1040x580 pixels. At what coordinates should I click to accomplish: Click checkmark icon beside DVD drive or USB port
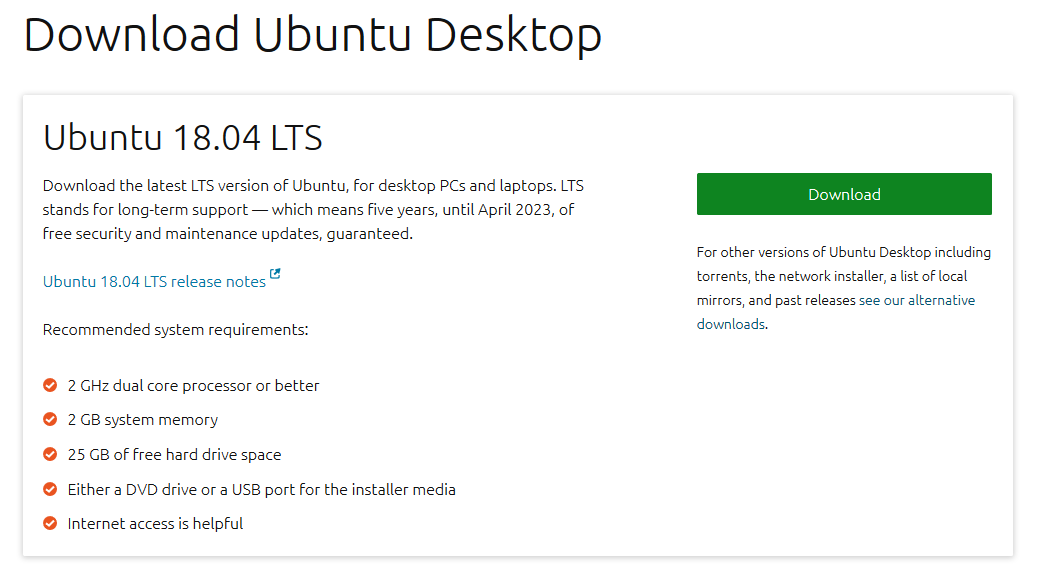coord(50,489)
